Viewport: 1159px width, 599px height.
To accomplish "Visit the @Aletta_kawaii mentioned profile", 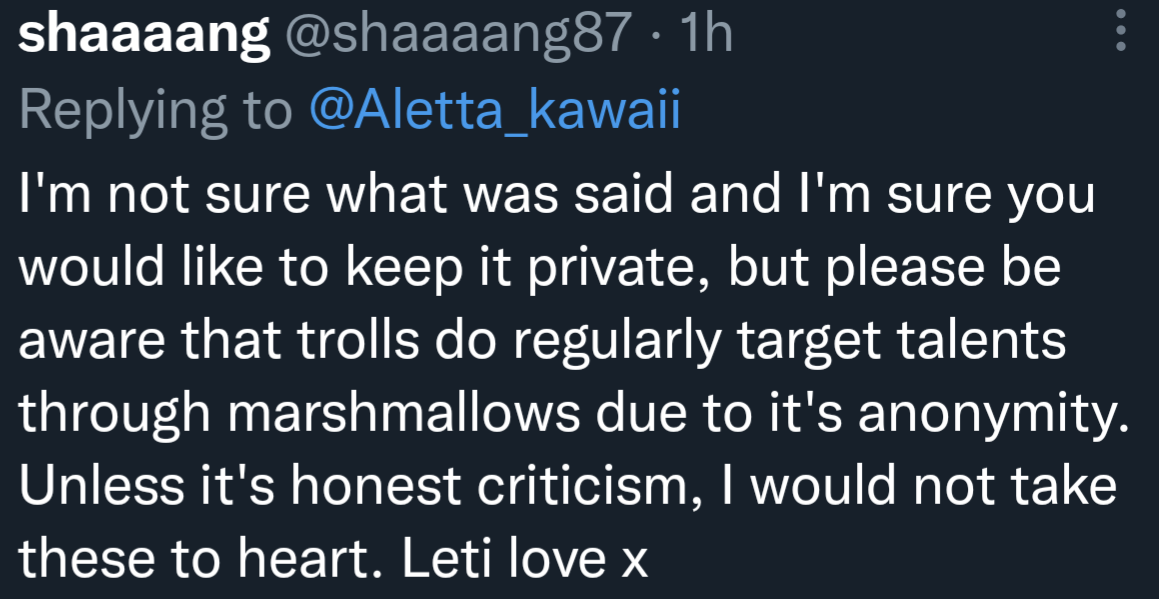I will [495, 111].
